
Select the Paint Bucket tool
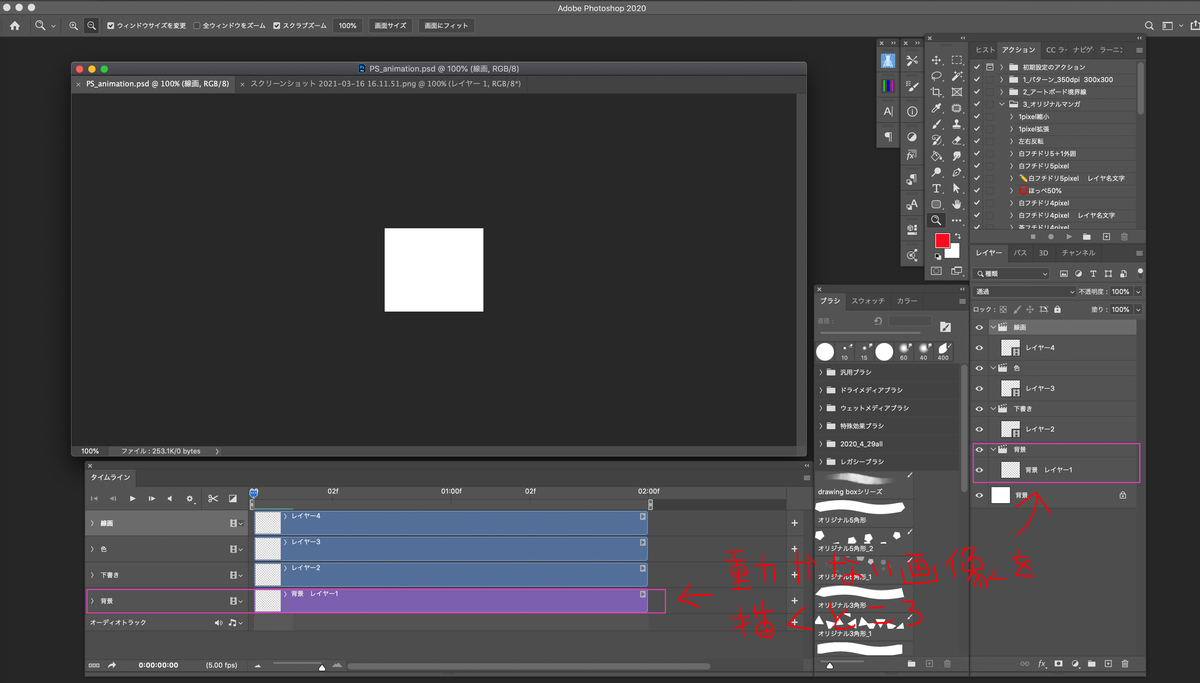[937, 156]
